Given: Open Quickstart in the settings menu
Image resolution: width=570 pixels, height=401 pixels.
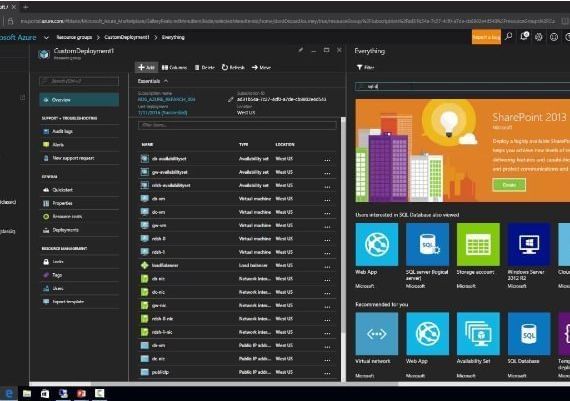Looking at the screenshot, I should (79, 190).
